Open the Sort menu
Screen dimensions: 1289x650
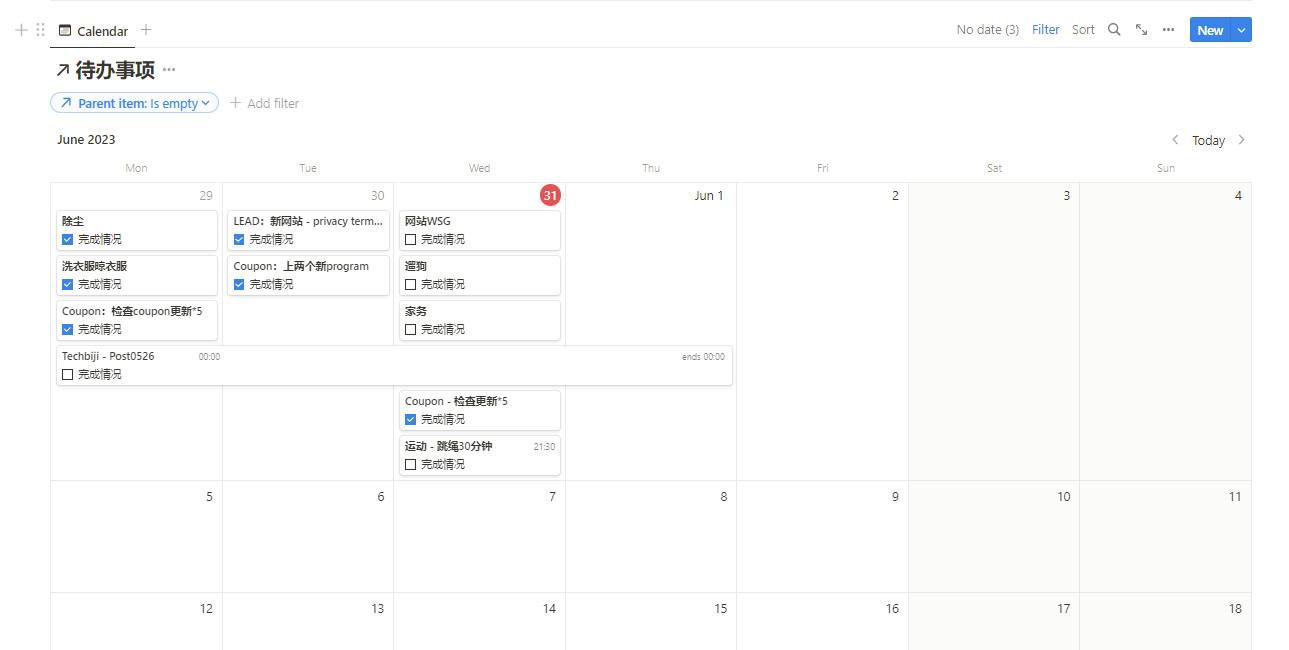point(1083,30)
